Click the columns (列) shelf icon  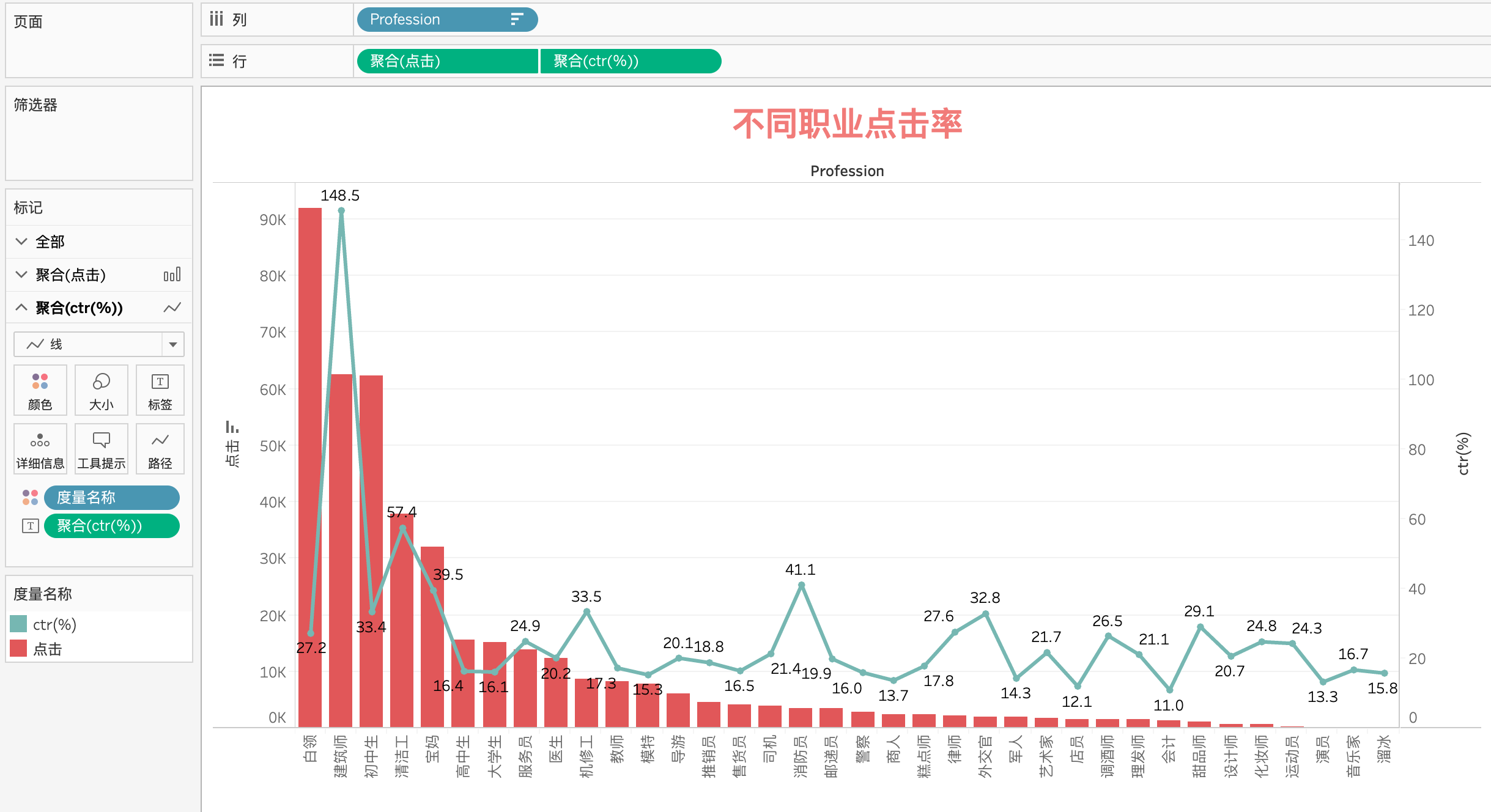click(x=216, y=19)
